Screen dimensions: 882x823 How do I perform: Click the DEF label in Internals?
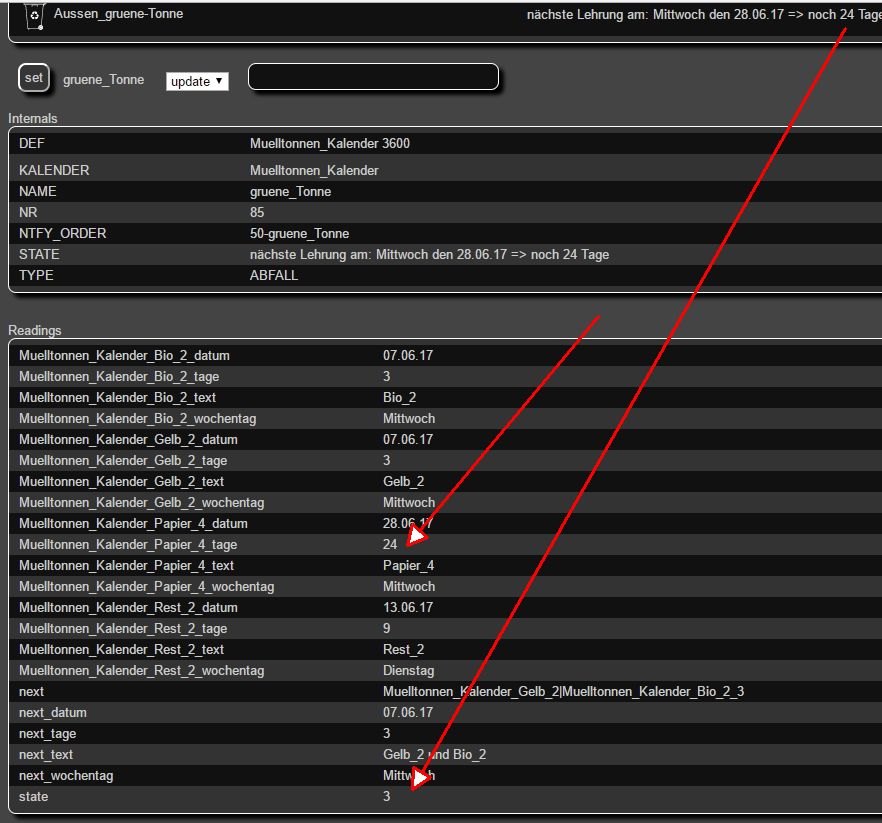(x=32, y=144)
